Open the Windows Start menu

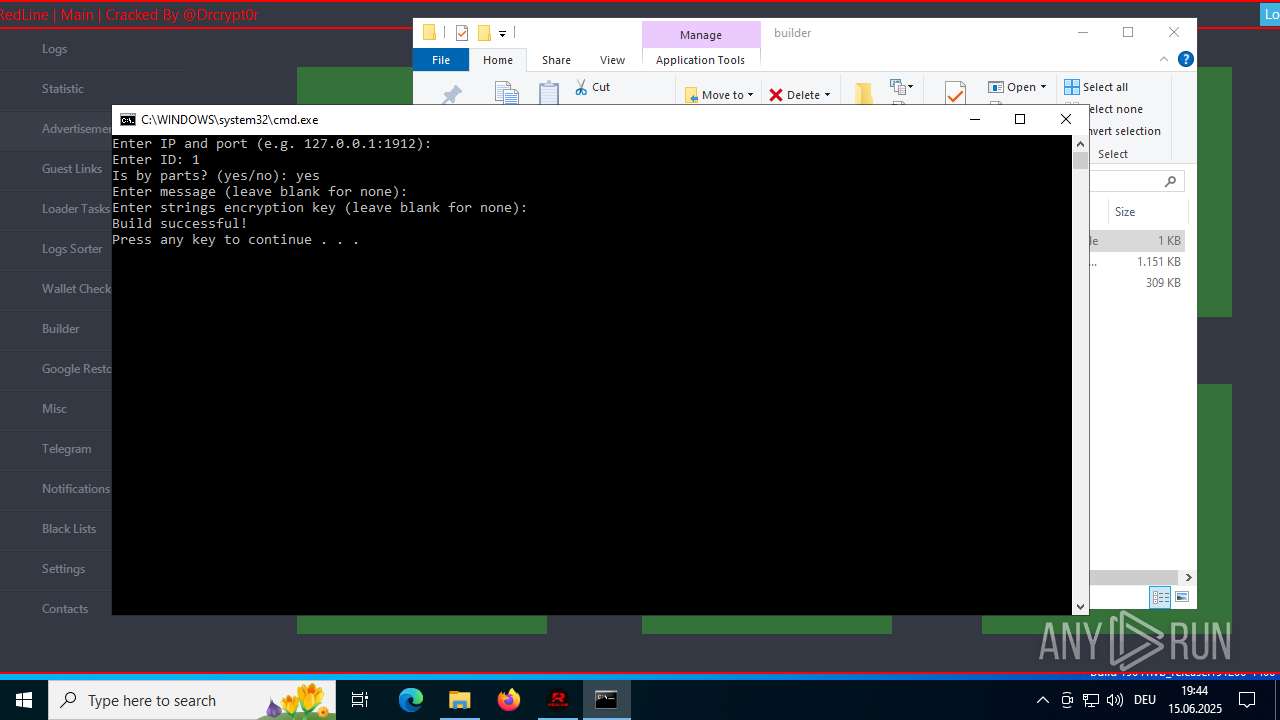point(24,700)
